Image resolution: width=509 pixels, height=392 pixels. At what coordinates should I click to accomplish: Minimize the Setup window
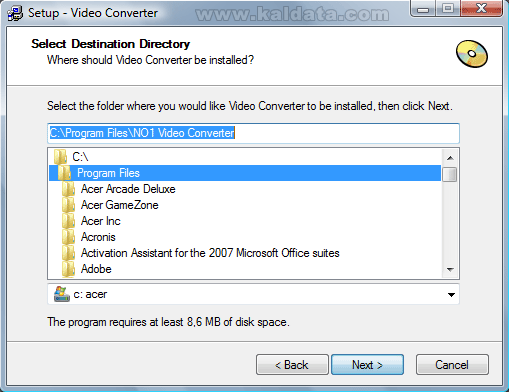tap(423, 8)
